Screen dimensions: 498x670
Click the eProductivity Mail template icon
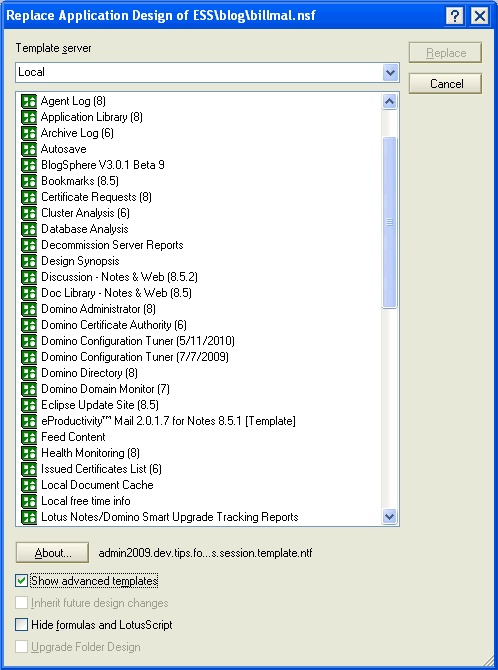(x=29, y=421)
